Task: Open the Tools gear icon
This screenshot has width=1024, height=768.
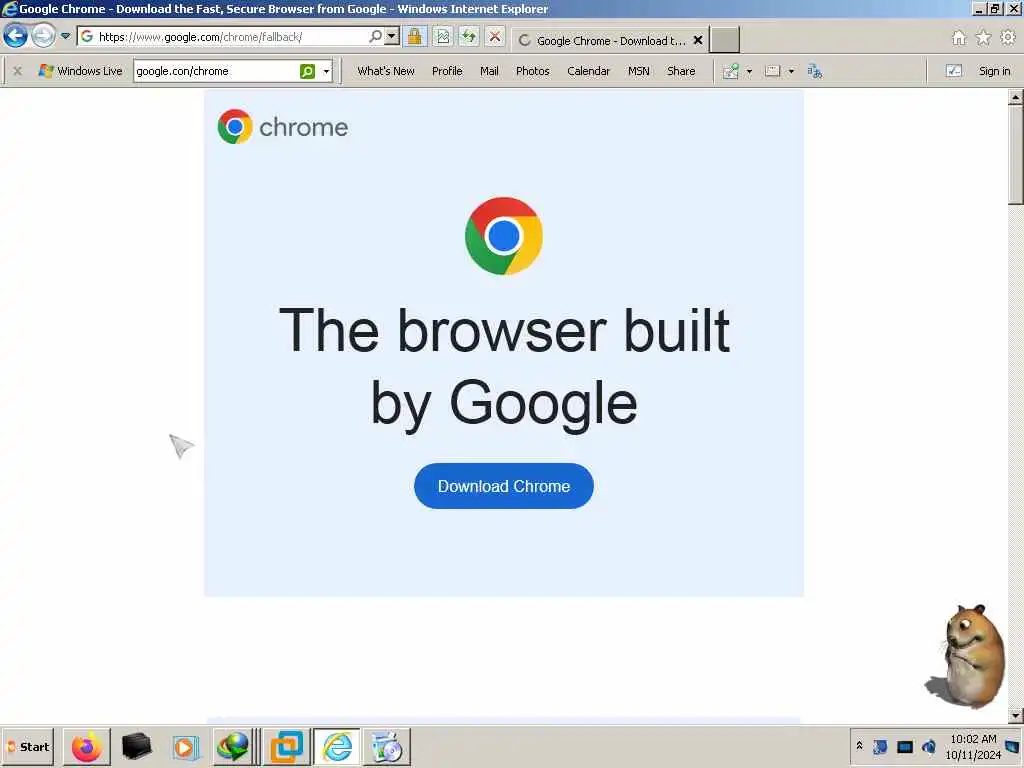Action: pos(1008,38)
